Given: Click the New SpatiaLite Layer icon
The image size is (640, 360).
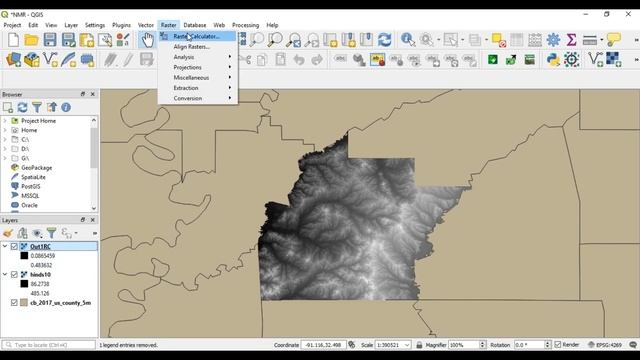Looking at the screenshot, I should [x=69, y=60].
